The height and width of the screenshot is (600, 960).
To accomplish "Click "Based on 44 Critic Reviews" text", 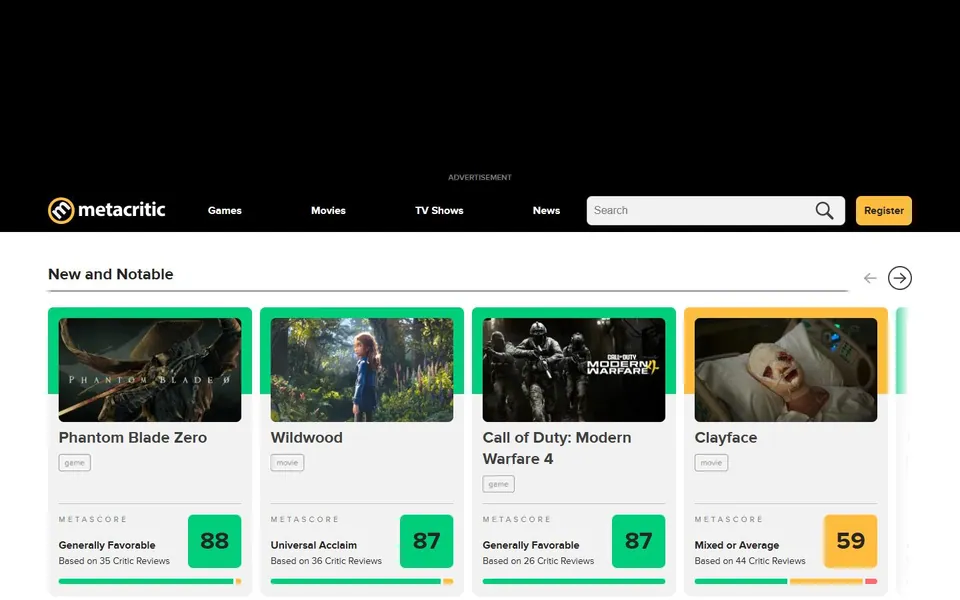I will point(750,561).
